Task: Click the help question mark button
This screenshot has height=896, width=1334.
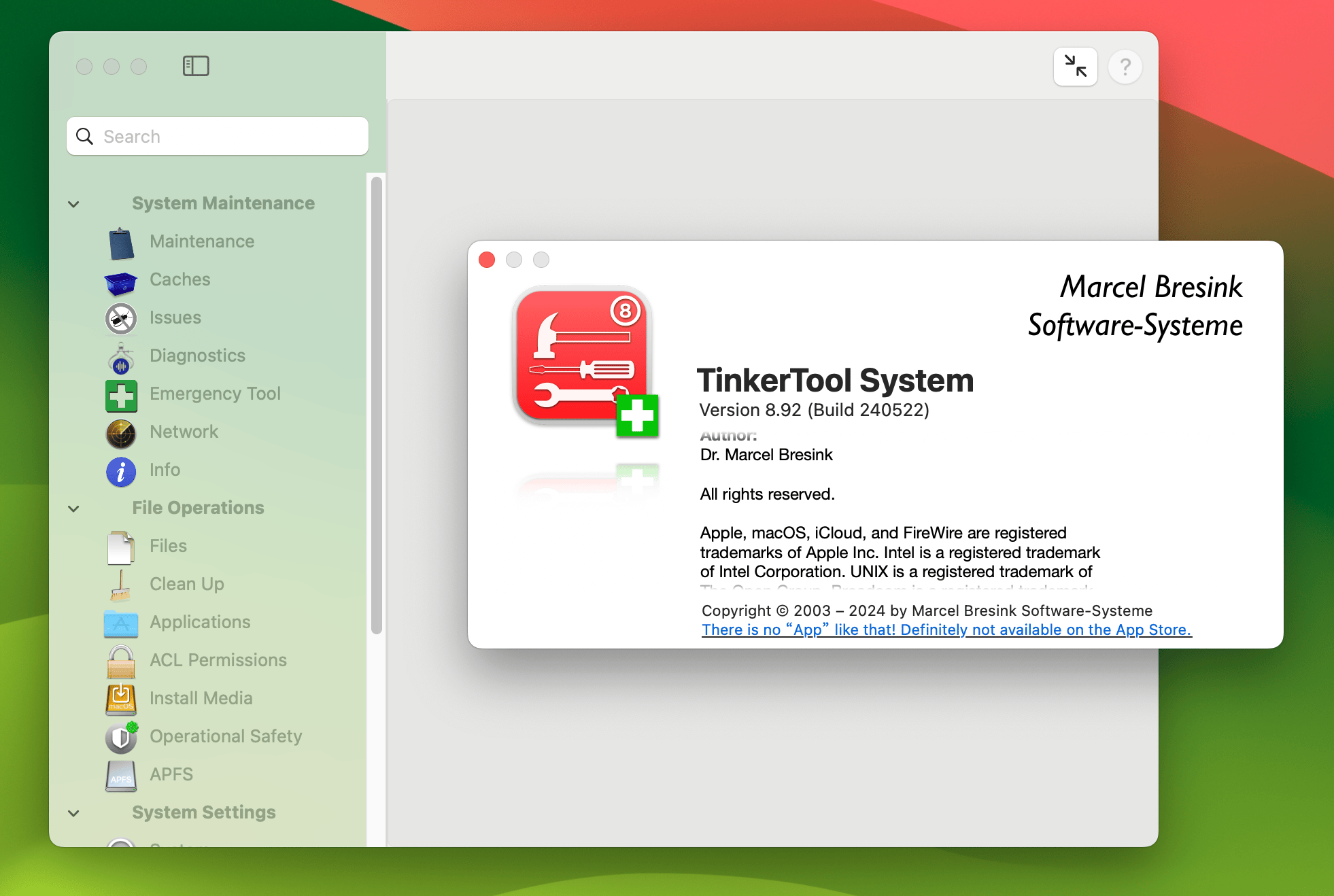Action: tap(1125, 66)
